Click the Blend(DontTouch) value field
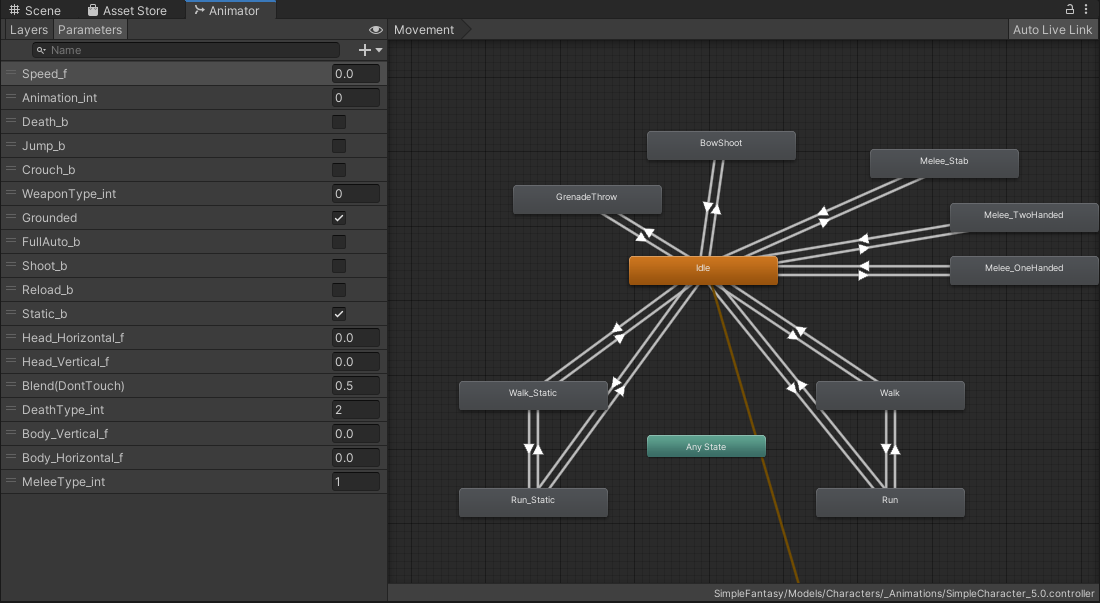Screen dimensions: 1100x603 click(356, 386)
